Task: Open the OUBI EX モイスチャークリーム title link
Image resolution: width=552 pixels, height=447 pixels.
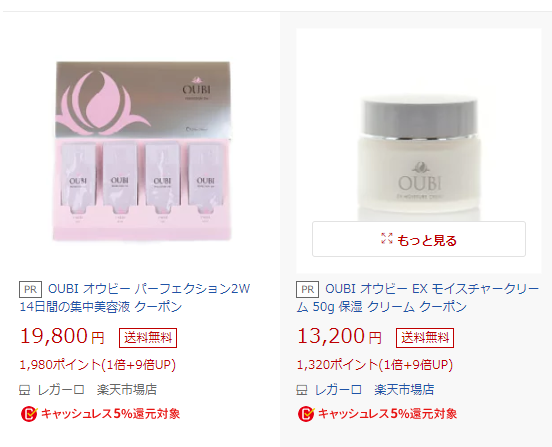Action: click(418, 298)
